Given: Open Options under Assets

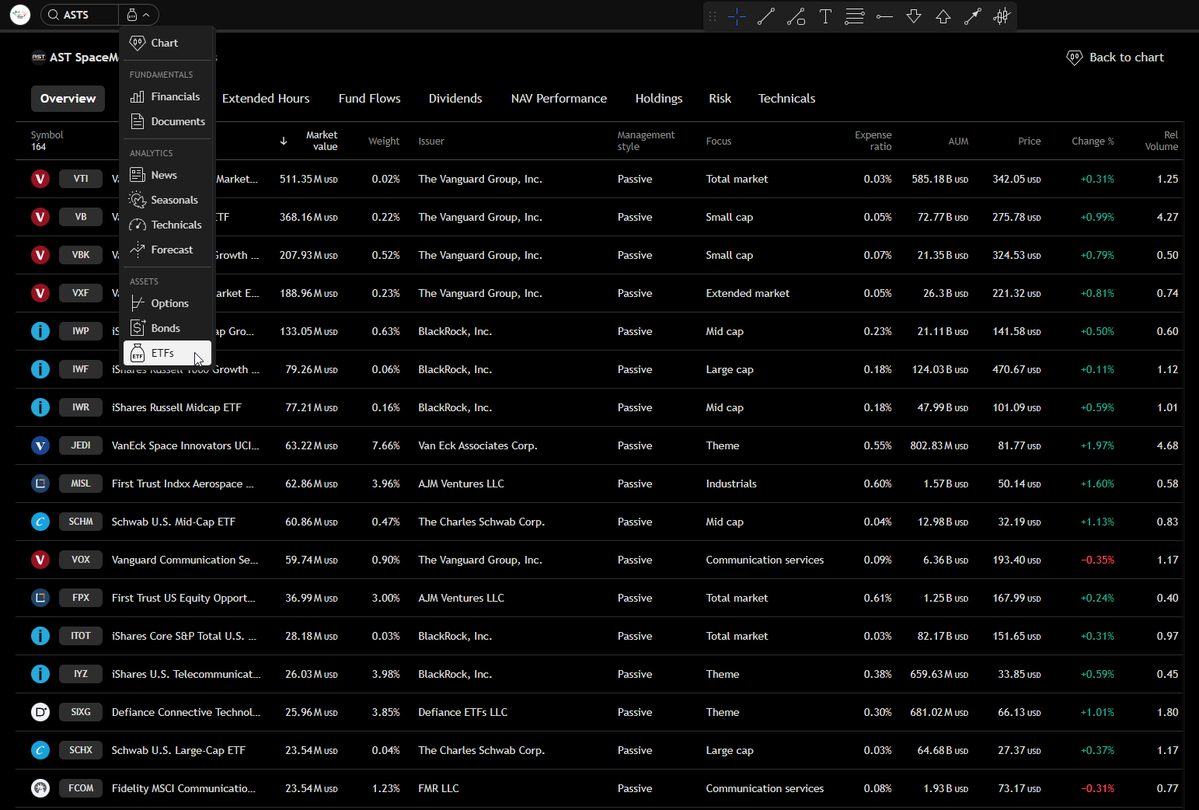Looking at the screenshot, I should [x=167, y=303].
